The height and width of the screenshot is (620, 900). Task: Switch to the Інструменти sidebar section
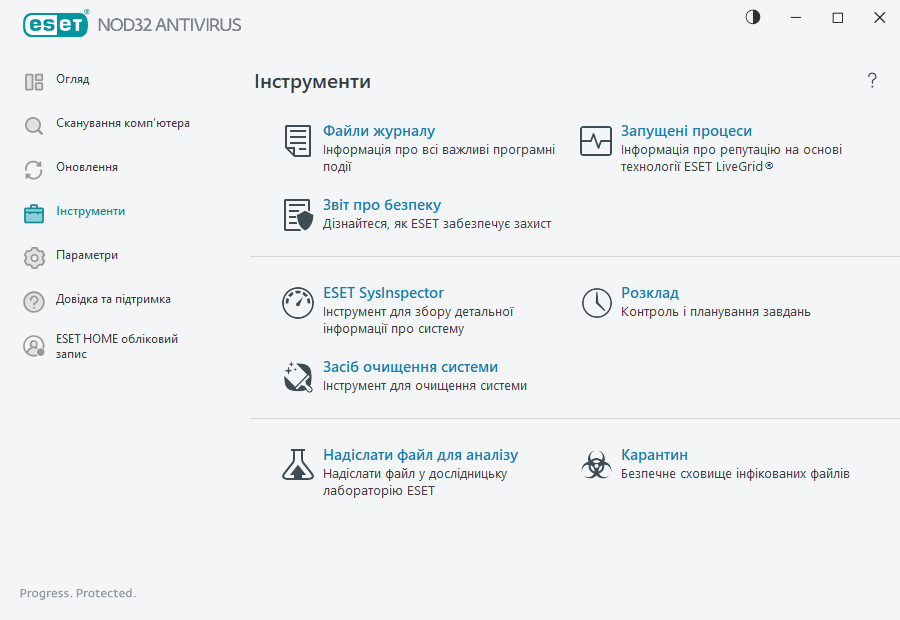pyautogui.click(x=33, y=213)
